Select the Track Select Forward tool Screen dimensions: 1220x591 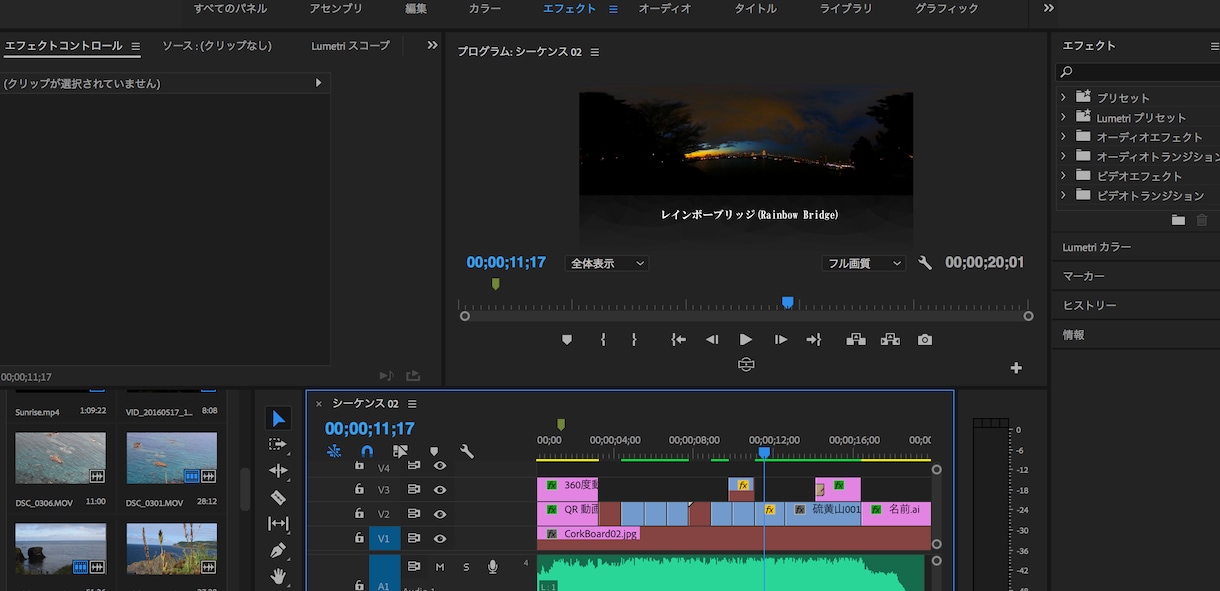point(278,444)
